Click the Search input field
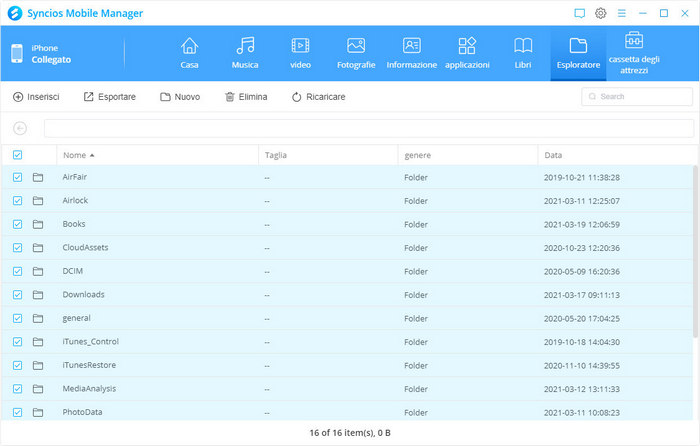 (x=637, y=96)
